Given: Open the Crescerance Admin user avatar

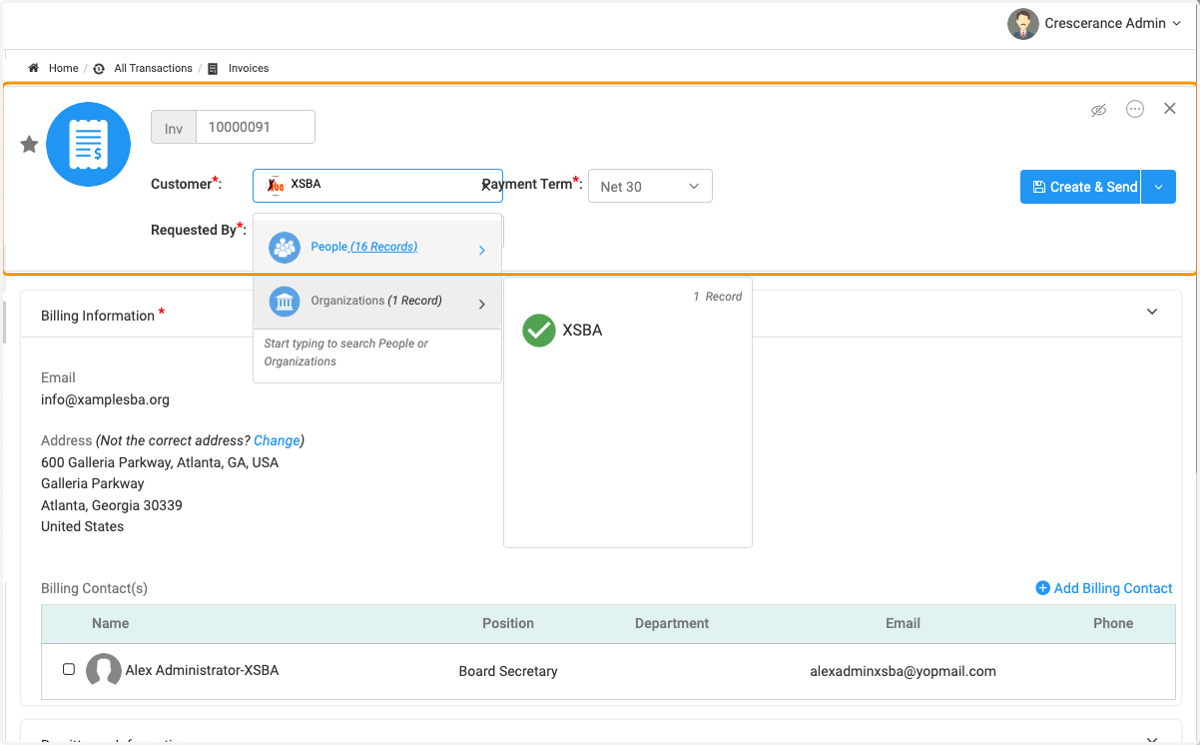Looking at the screenshot, I should 1023,24.
